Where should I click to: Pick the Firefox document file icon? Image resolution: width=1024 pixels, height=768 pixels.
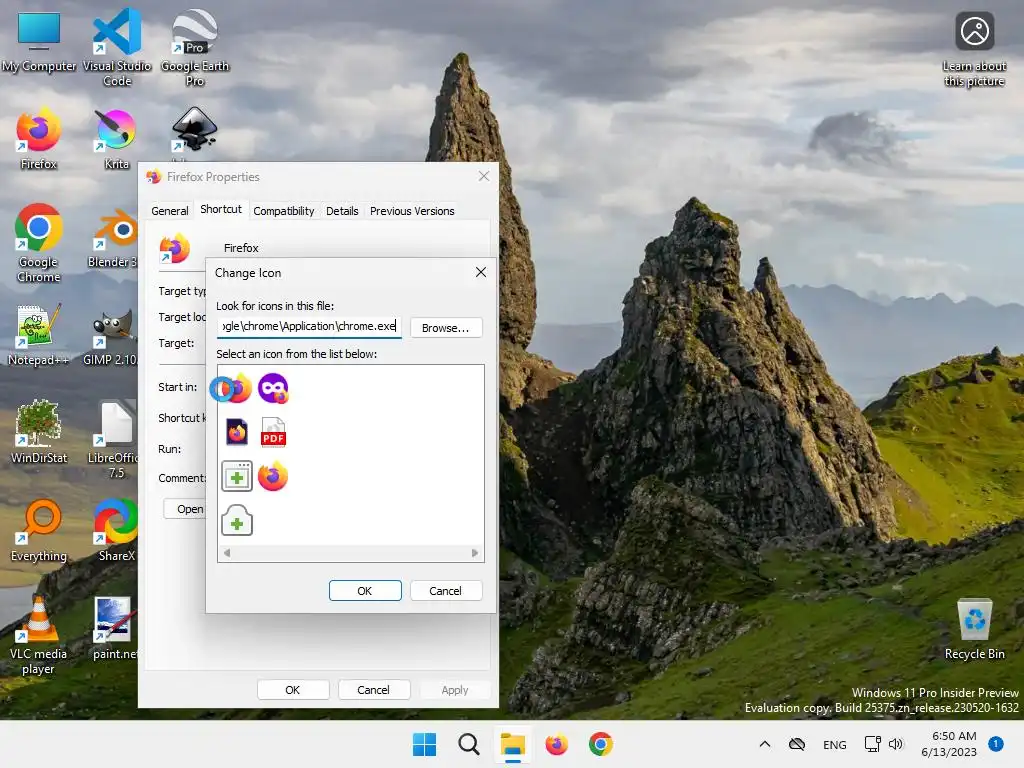tap(237, 432)
